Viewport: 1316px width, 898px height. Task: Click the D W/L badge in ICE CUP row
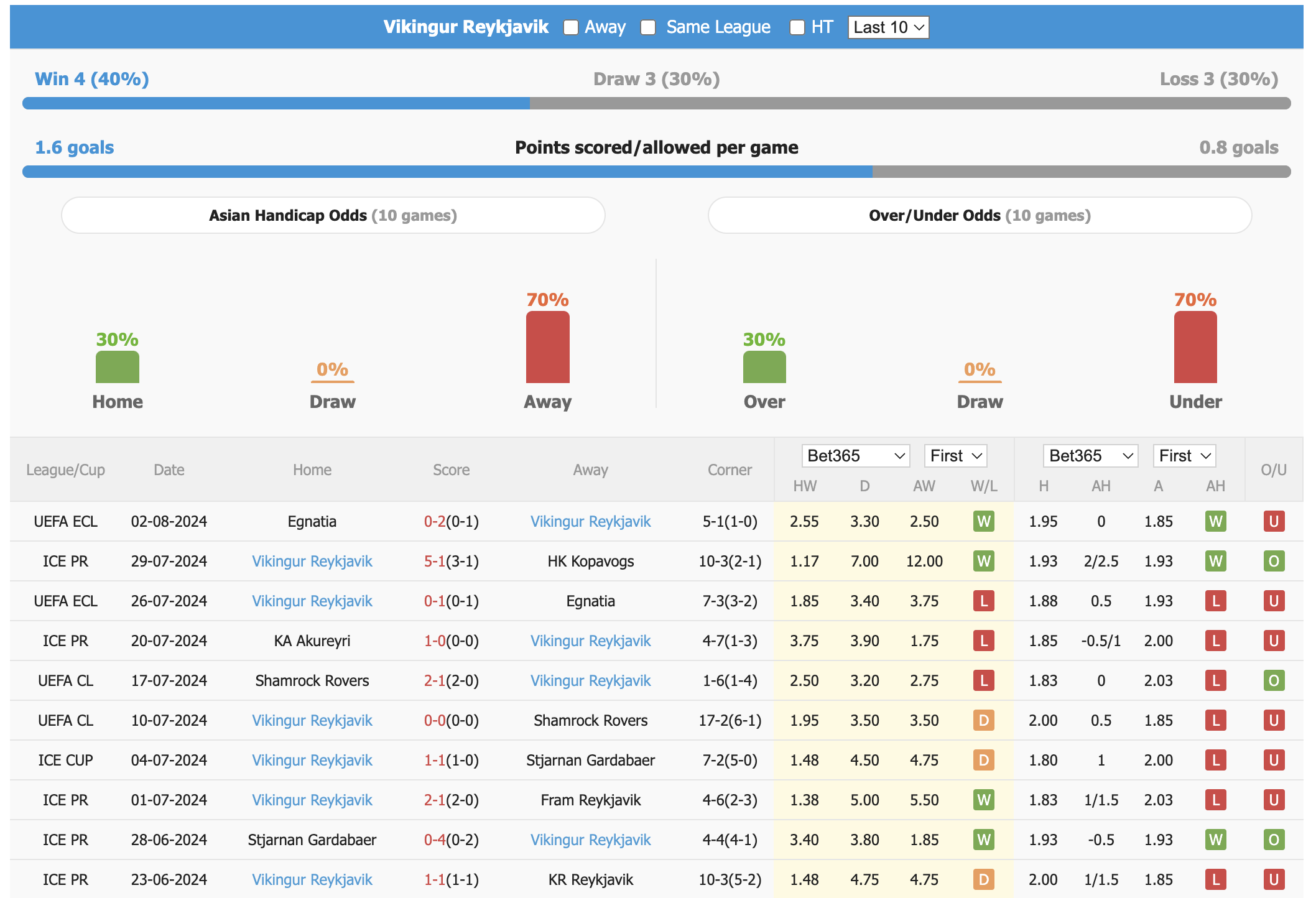[x=984, y=760]
